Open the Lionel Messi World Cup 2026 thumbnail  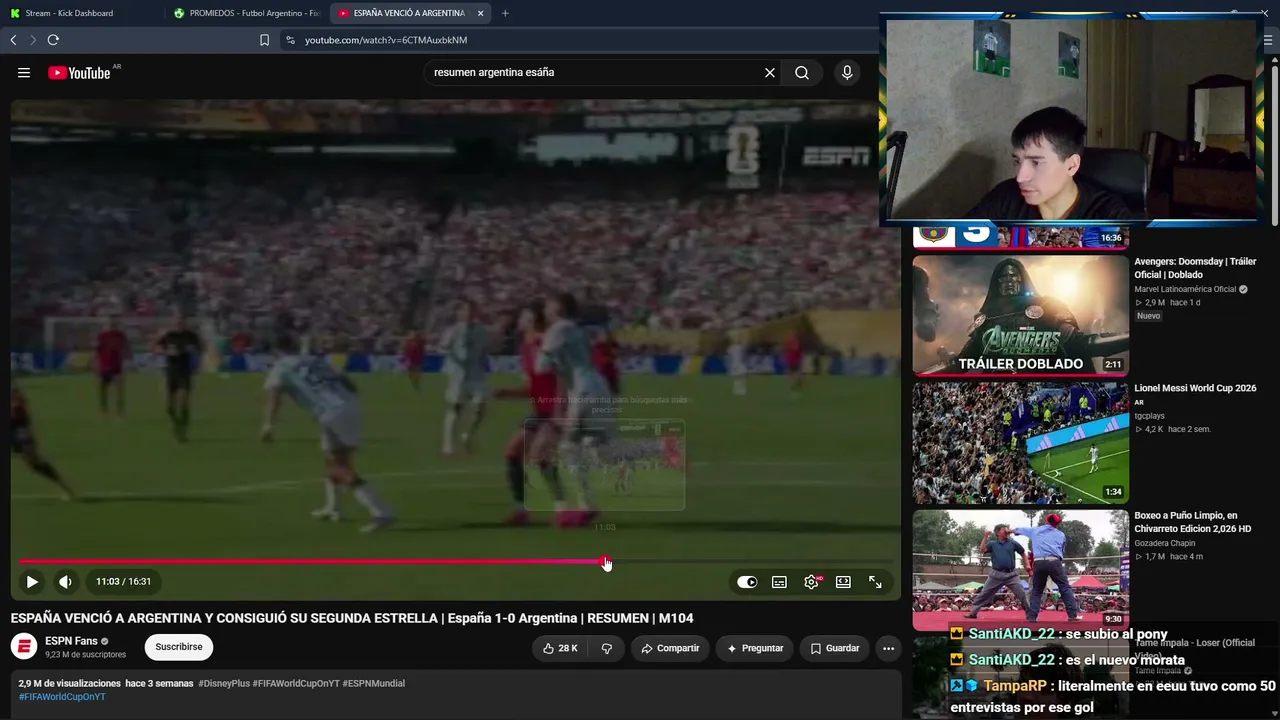point(1020,443)
